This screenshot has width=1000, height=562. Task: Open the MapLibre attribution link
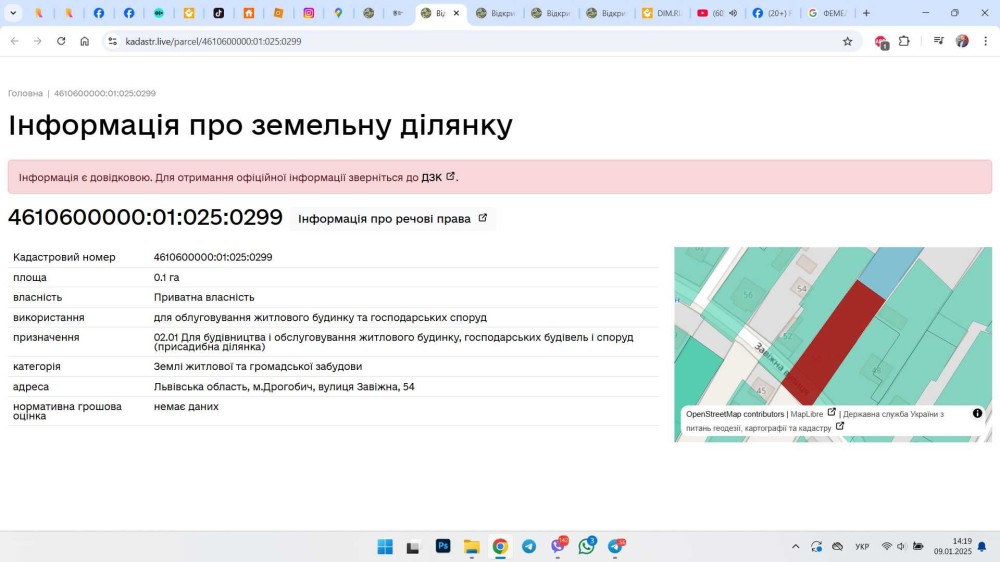tap(812, 413)
